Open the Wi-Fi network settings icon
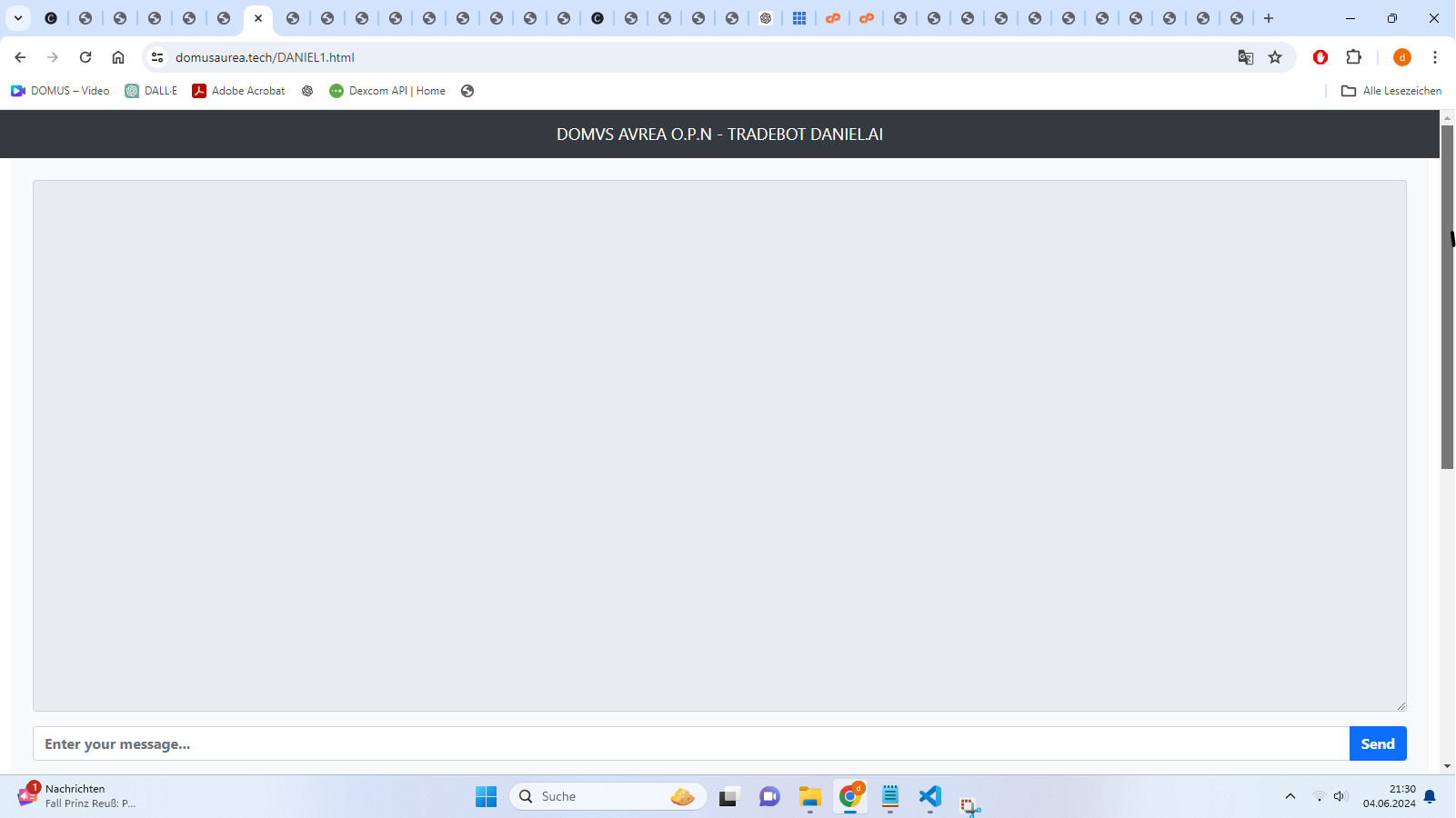Screen dimensions: 1456x818 pyautogui.click(x=1319, y=796)
